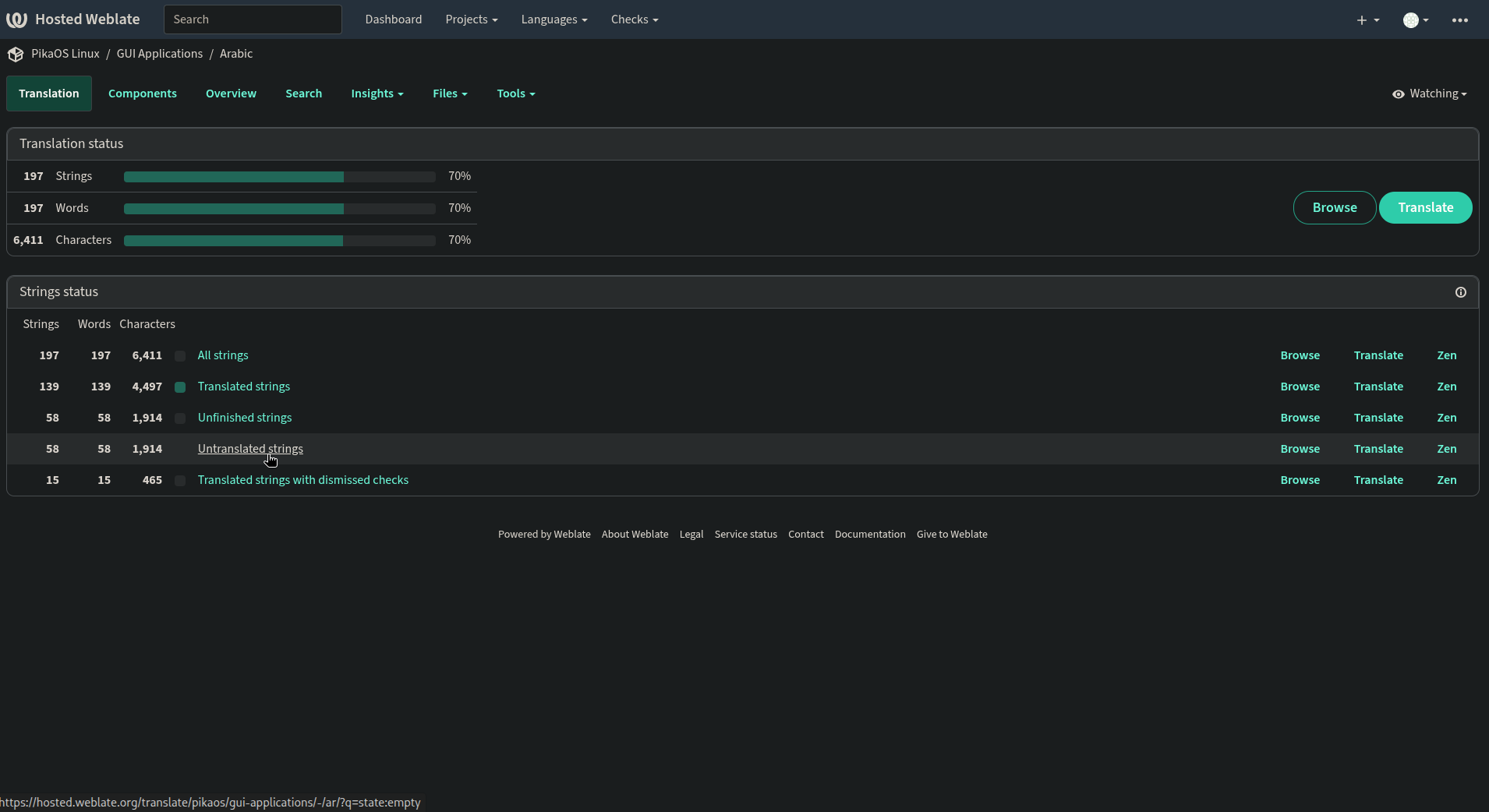Open the Documentation footer link
The image size is (1489, 812).
tap(870, 535)
